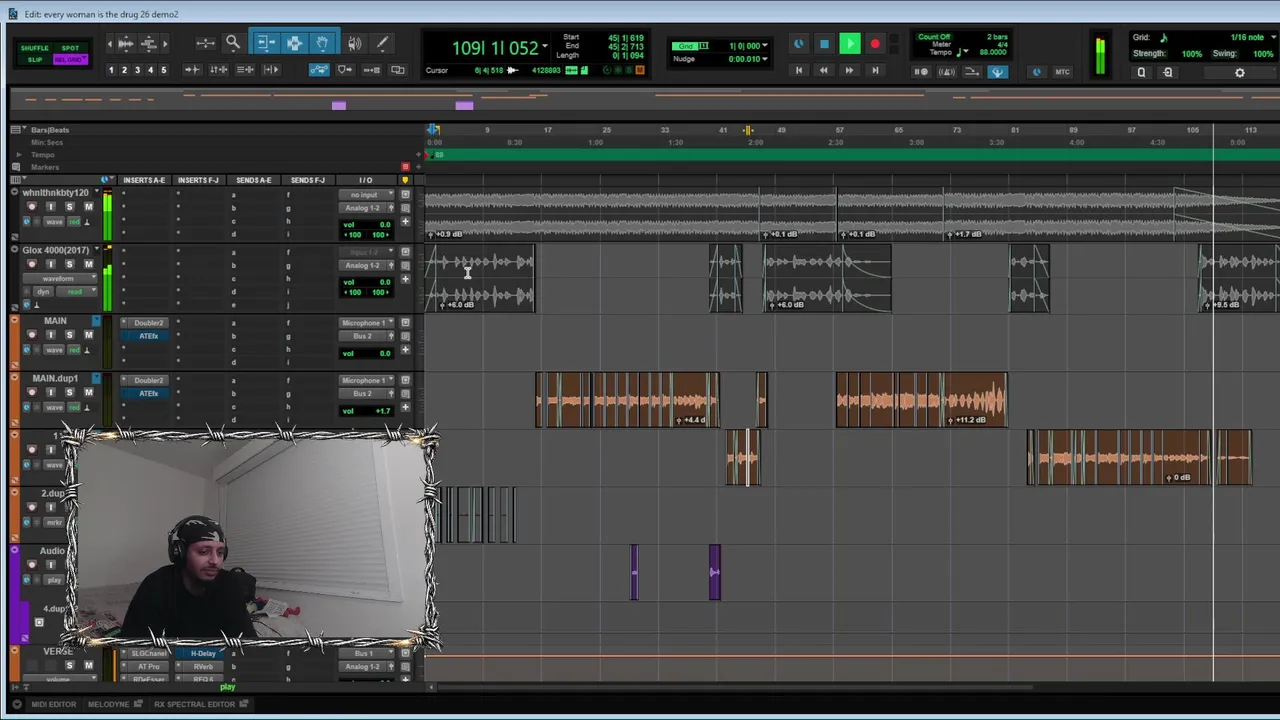Image resolution: width=1280 pixels, height=720 pixels.
Task: Expand the Tempo ruler
Action: pos(18,155)
